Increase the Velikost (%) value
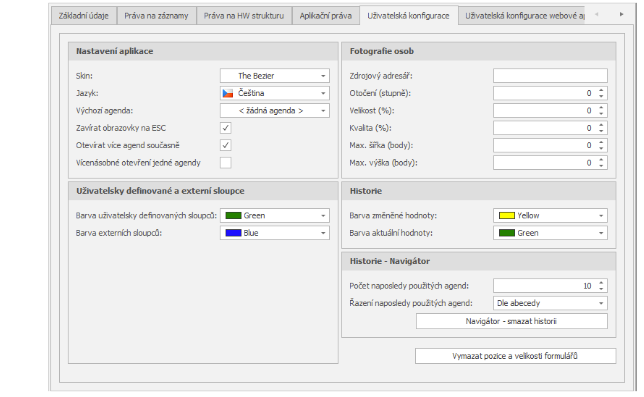 [x=601, y=108]
